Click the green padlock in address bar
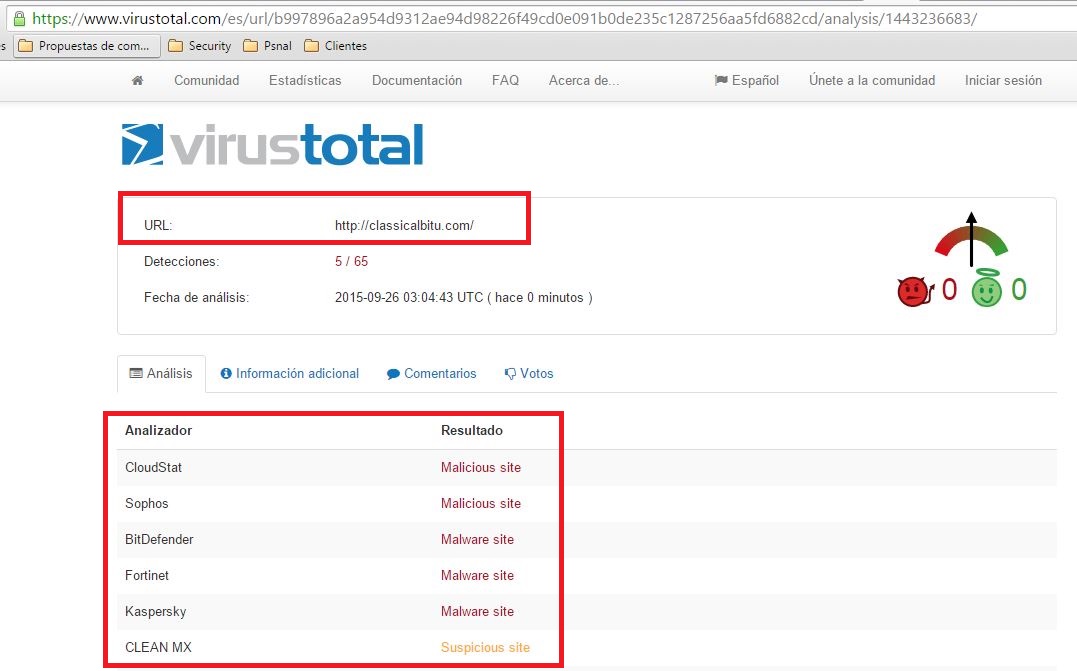 click(x=19, y=19)
